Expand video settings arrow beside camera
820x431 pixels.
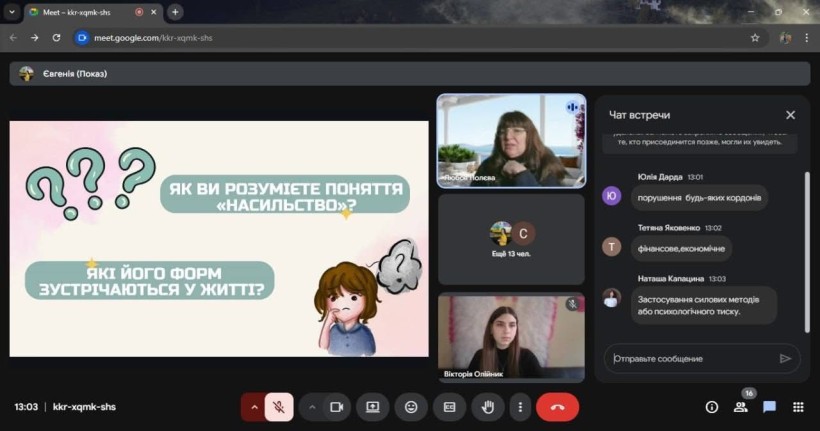tap(312, 407)
